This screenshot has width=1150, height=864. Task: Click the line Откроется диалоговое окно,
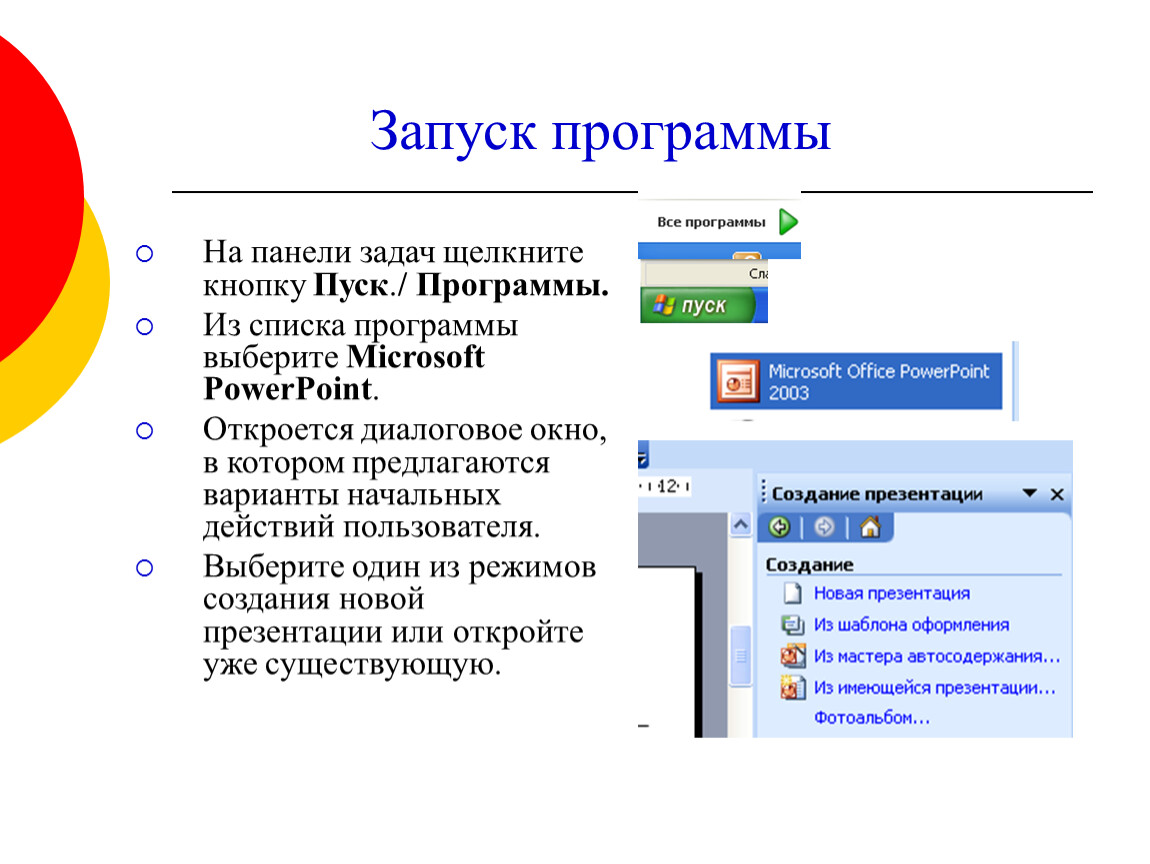tap(405, 431)
